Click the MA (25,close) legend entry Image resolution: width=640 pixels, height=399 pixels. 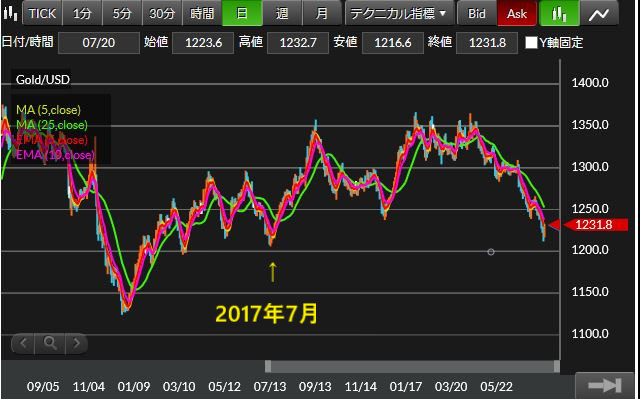click(x=51, y=125)
